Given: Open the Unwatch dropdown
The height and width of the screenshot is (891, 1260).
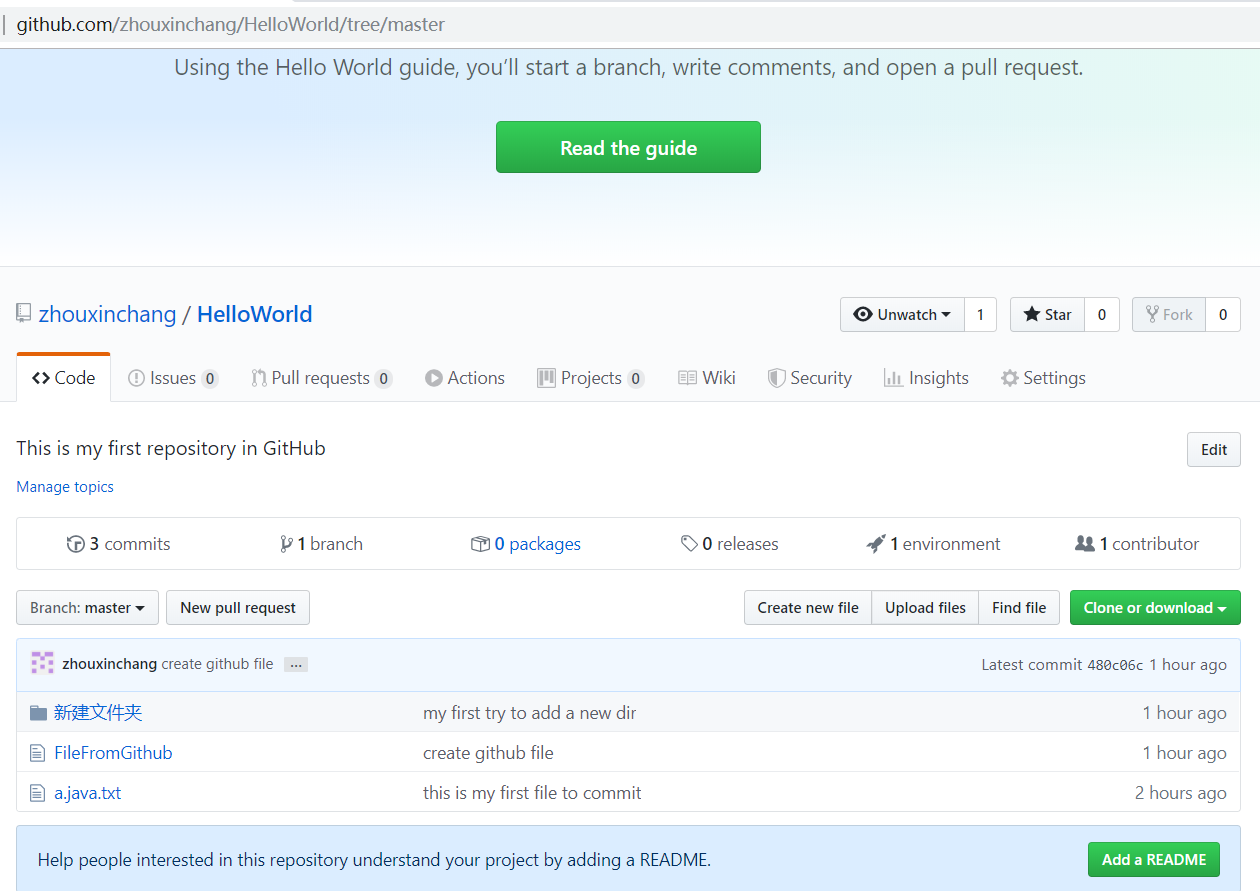Looking at the screenshot, I should 902,314.
